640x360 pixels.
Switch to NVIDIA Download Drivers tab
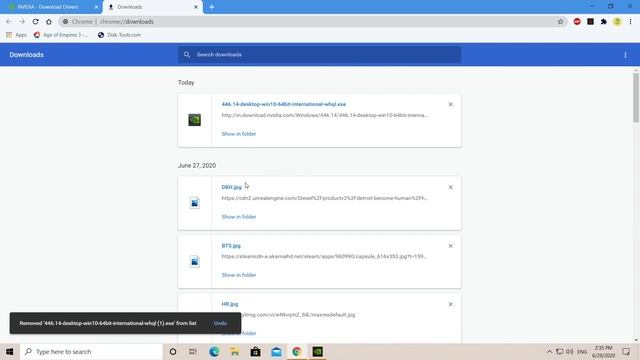click(48, 7)
